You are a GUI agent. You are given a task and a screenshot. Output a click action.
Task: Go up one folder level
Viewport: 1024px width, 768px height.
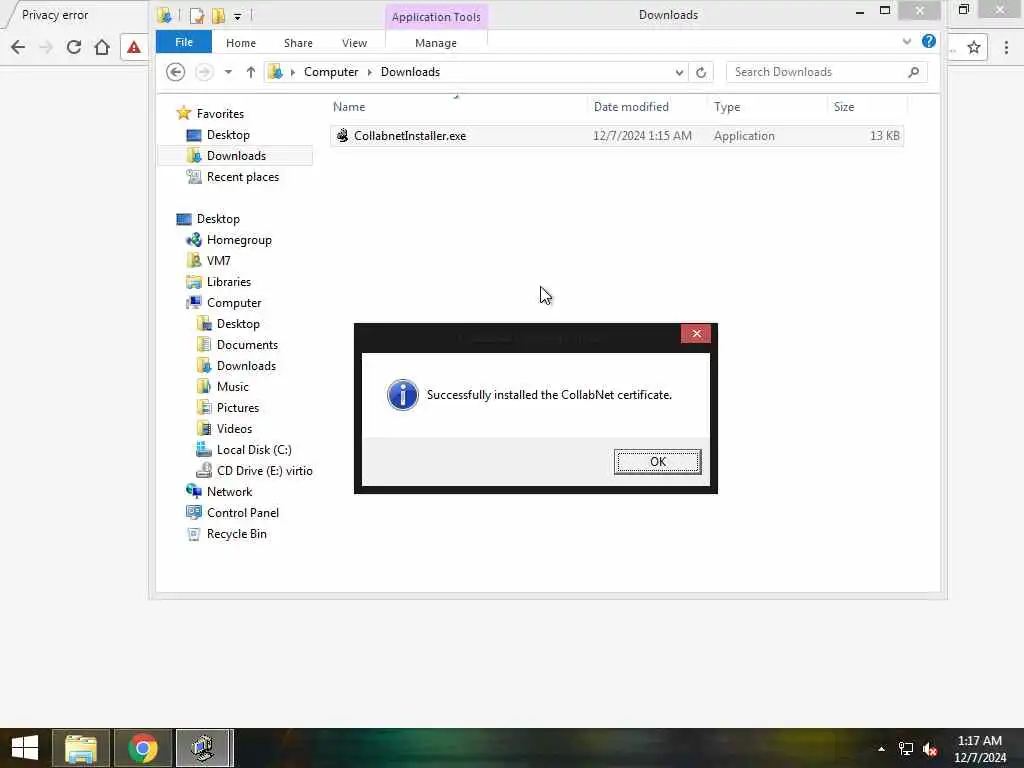pyautogui.click(x=251, y=72)
